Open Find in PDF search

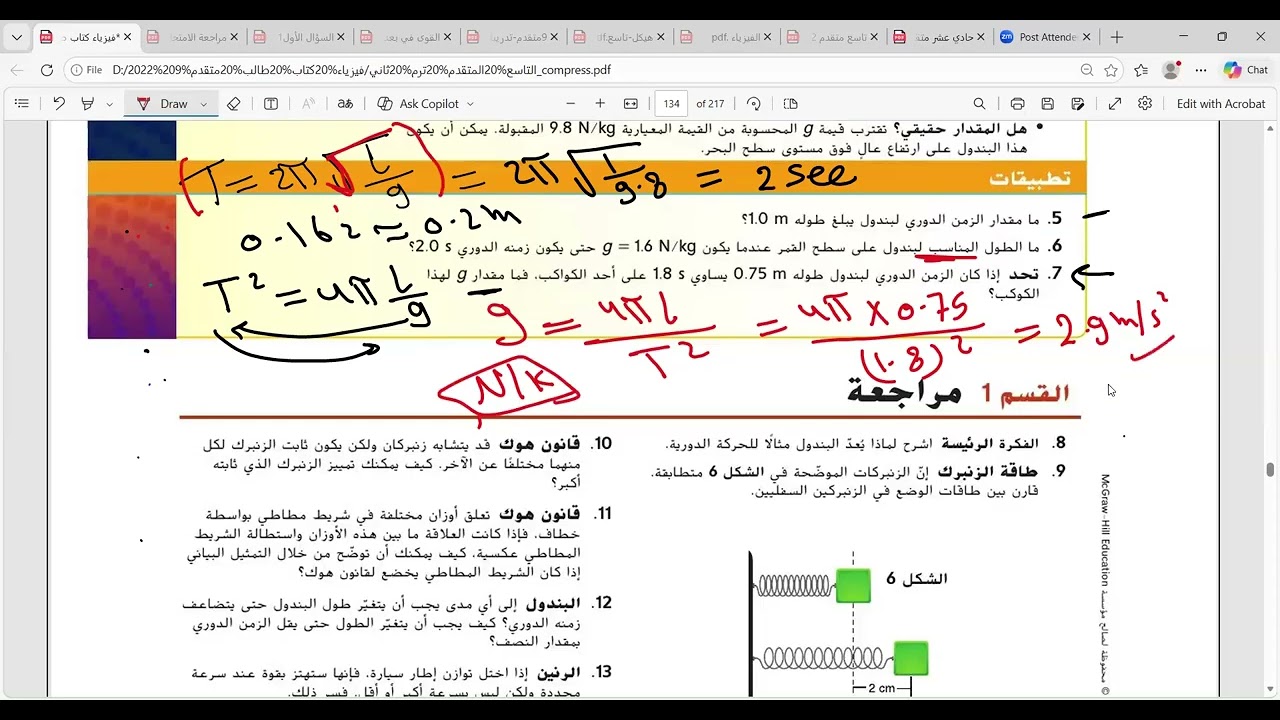coord(980,103)
